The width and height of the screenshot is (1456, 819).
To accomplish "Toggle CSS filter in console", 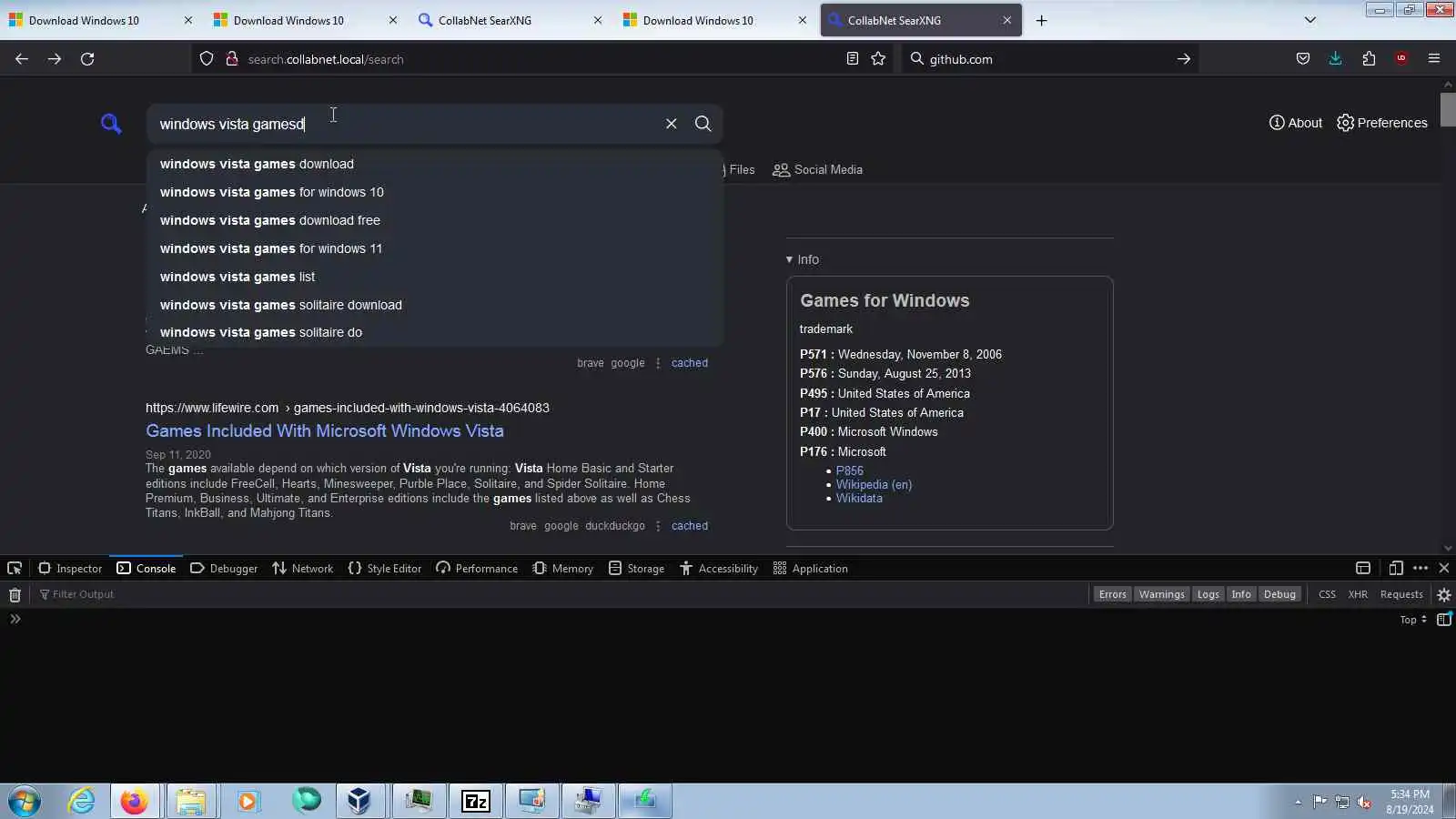I will [1328, 595].
